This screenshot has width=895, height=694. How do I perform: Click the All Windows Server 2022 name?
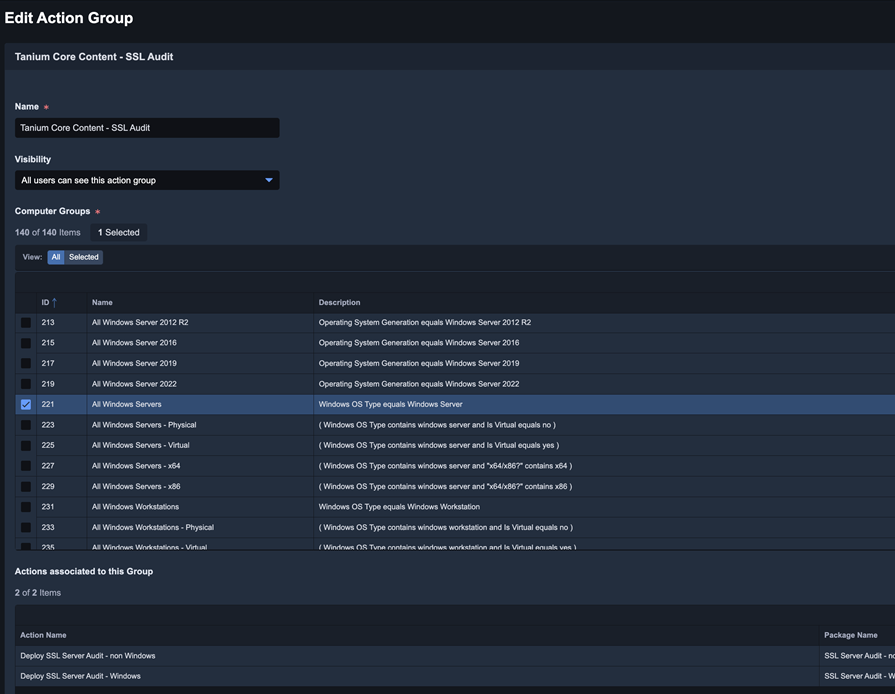coord(134,384)
